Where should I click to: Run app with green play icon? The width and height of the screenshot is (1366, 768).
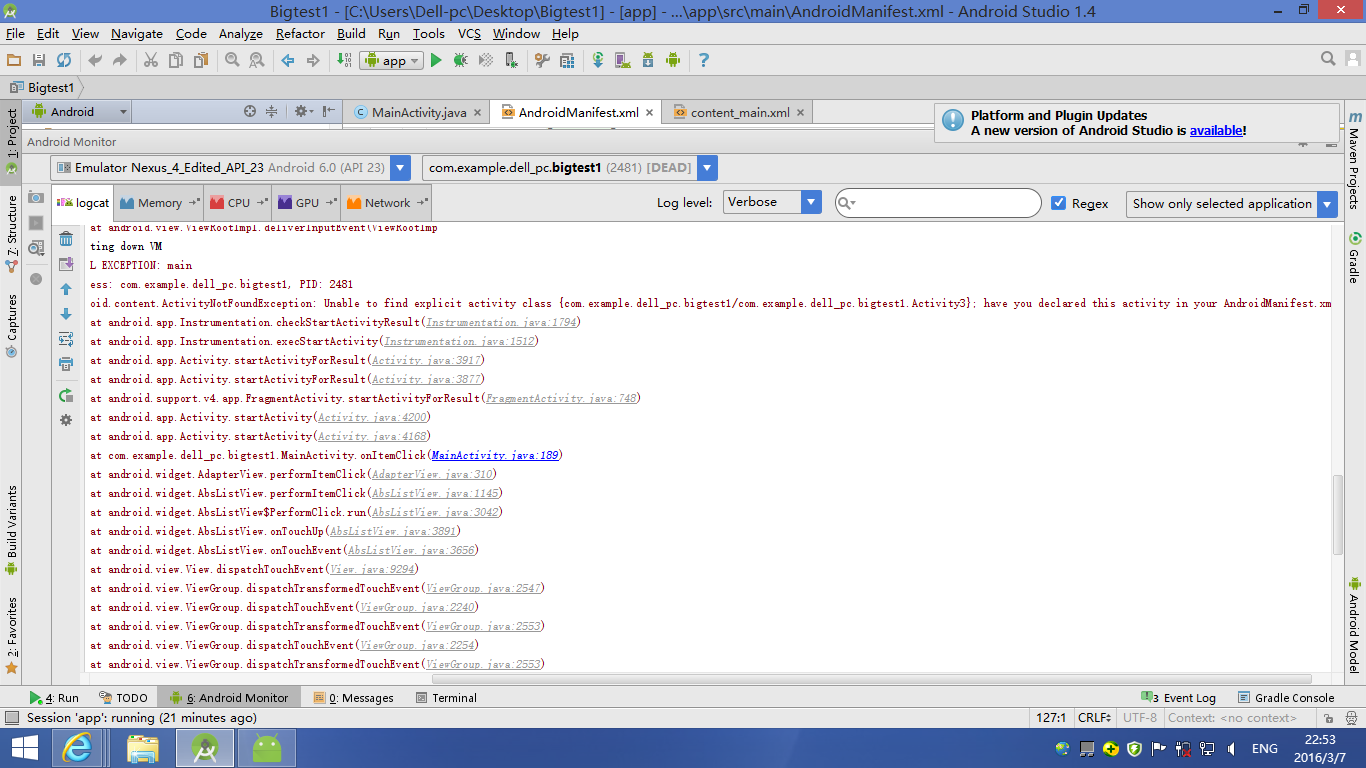point(436,61)
